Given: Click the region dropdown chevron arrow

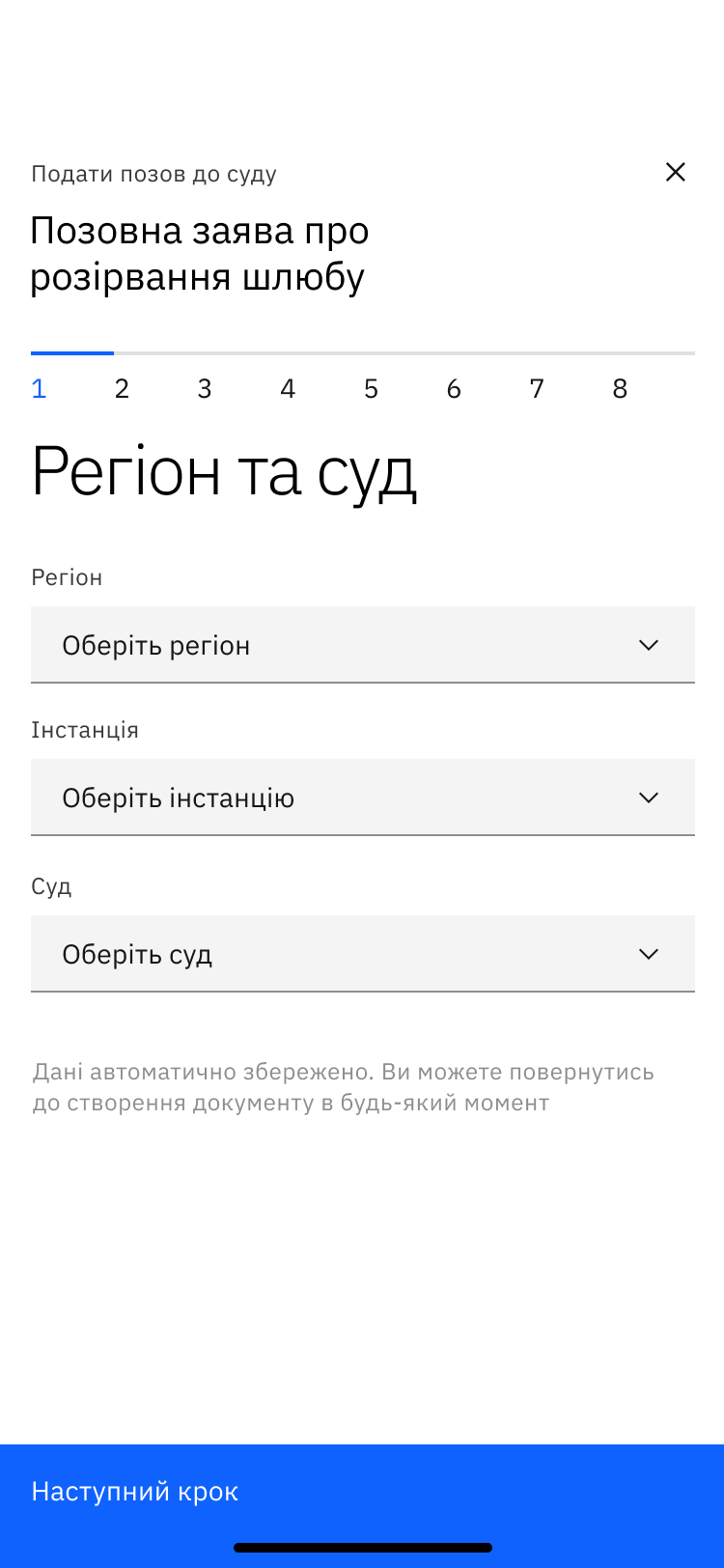Looking at the screenshot, I should (x=649, y=645).
